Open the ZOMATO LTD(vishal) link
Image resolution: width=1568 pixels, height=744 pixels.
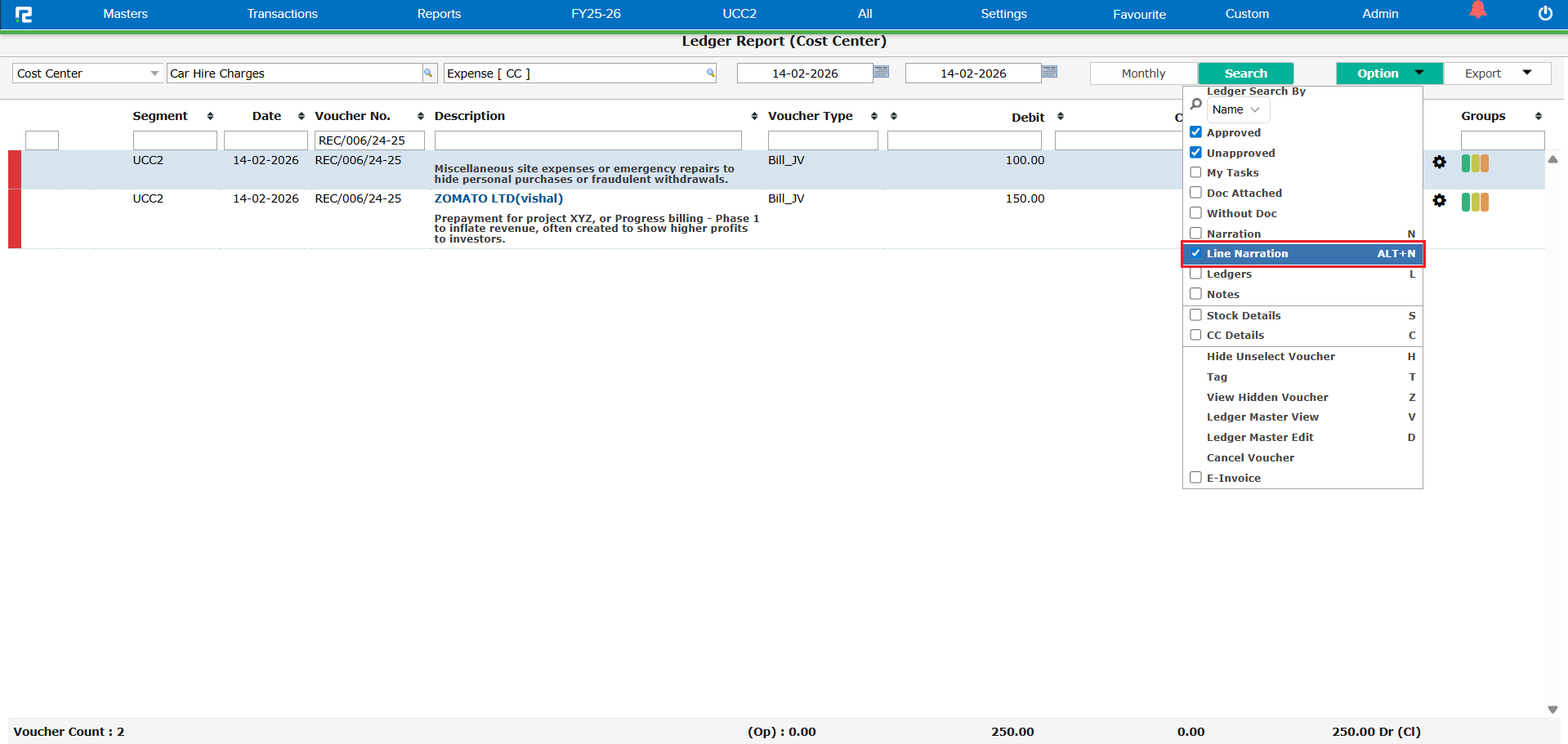click(x=498, y=198)
